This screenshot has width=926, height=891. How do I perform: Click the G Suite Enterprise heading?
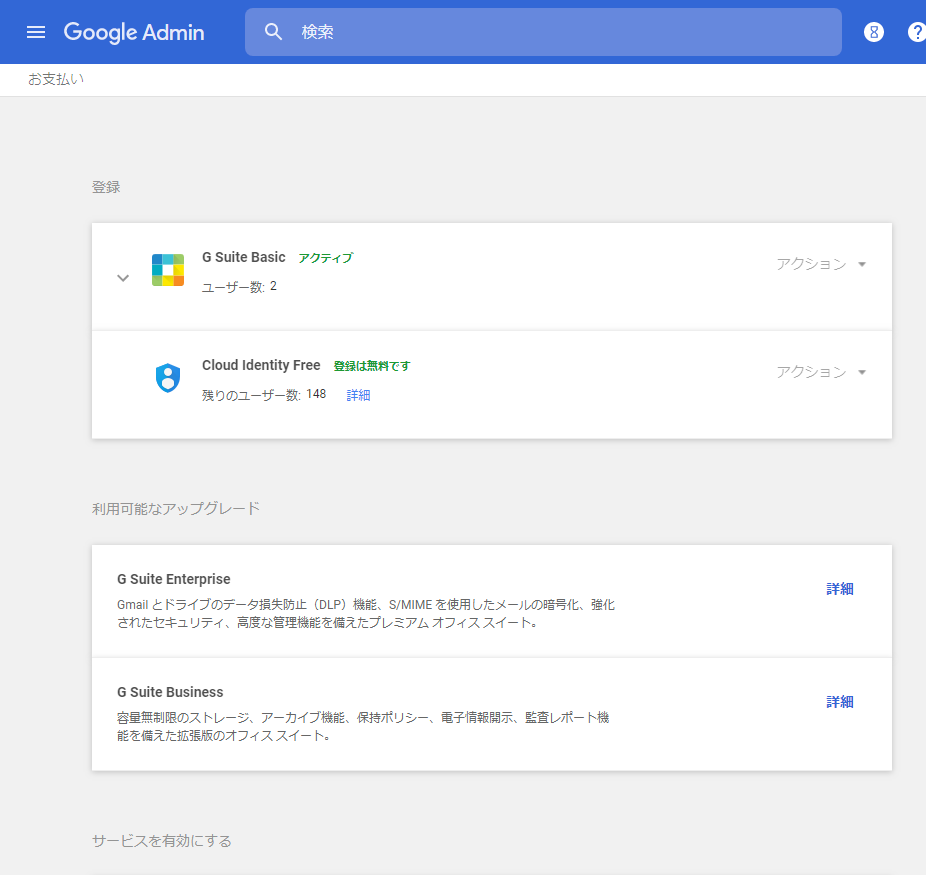coord(174,579)
